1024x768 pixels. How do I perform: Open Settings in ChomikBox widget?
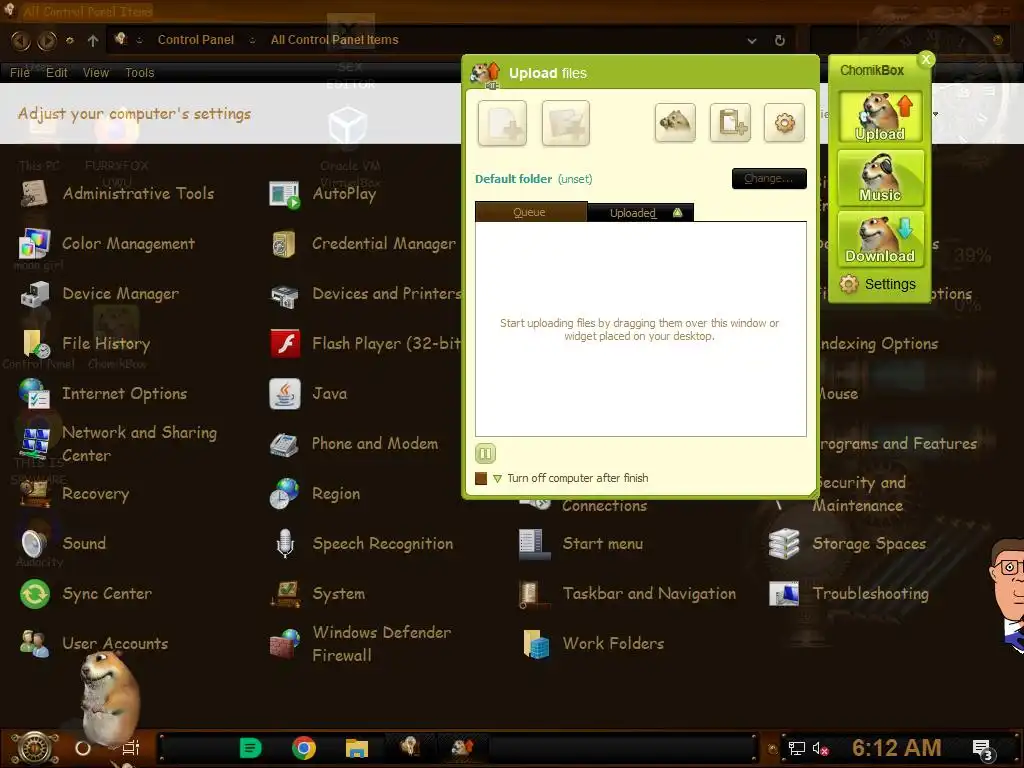pos(878,284)
